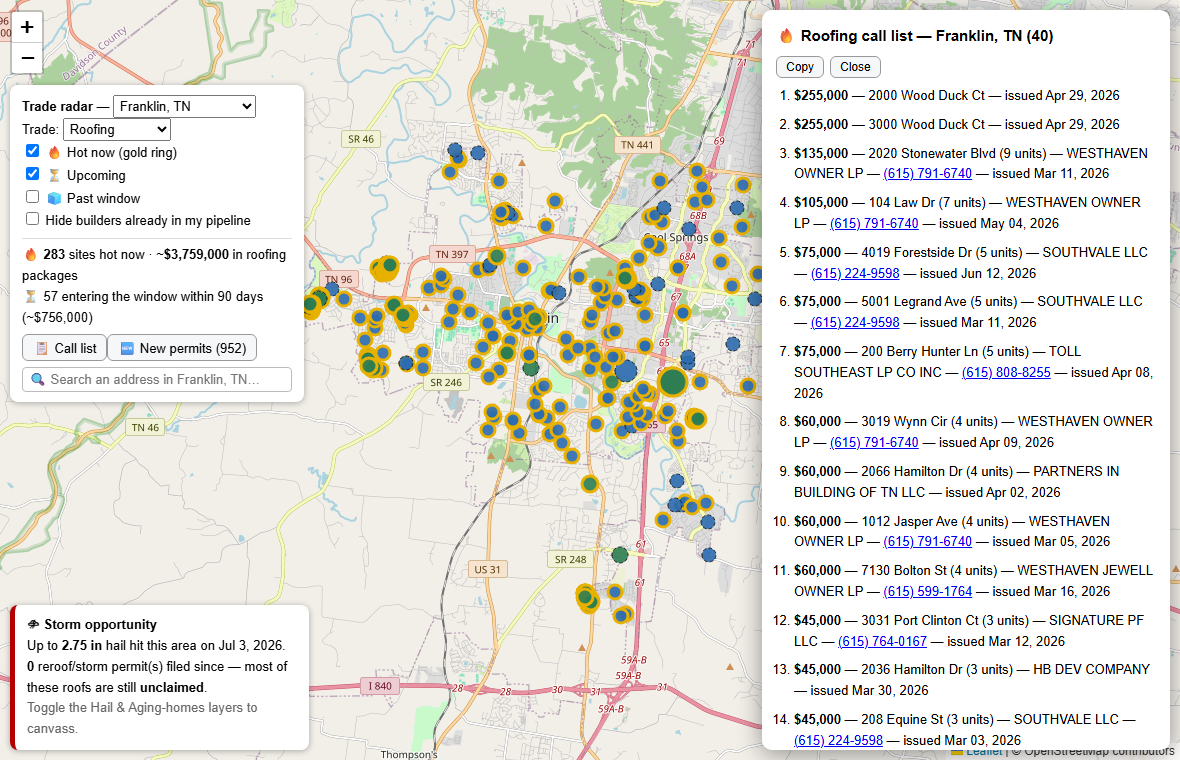
Task: Open the Trade dropdown set to Roofing
Action: click(x=117, y=129)
